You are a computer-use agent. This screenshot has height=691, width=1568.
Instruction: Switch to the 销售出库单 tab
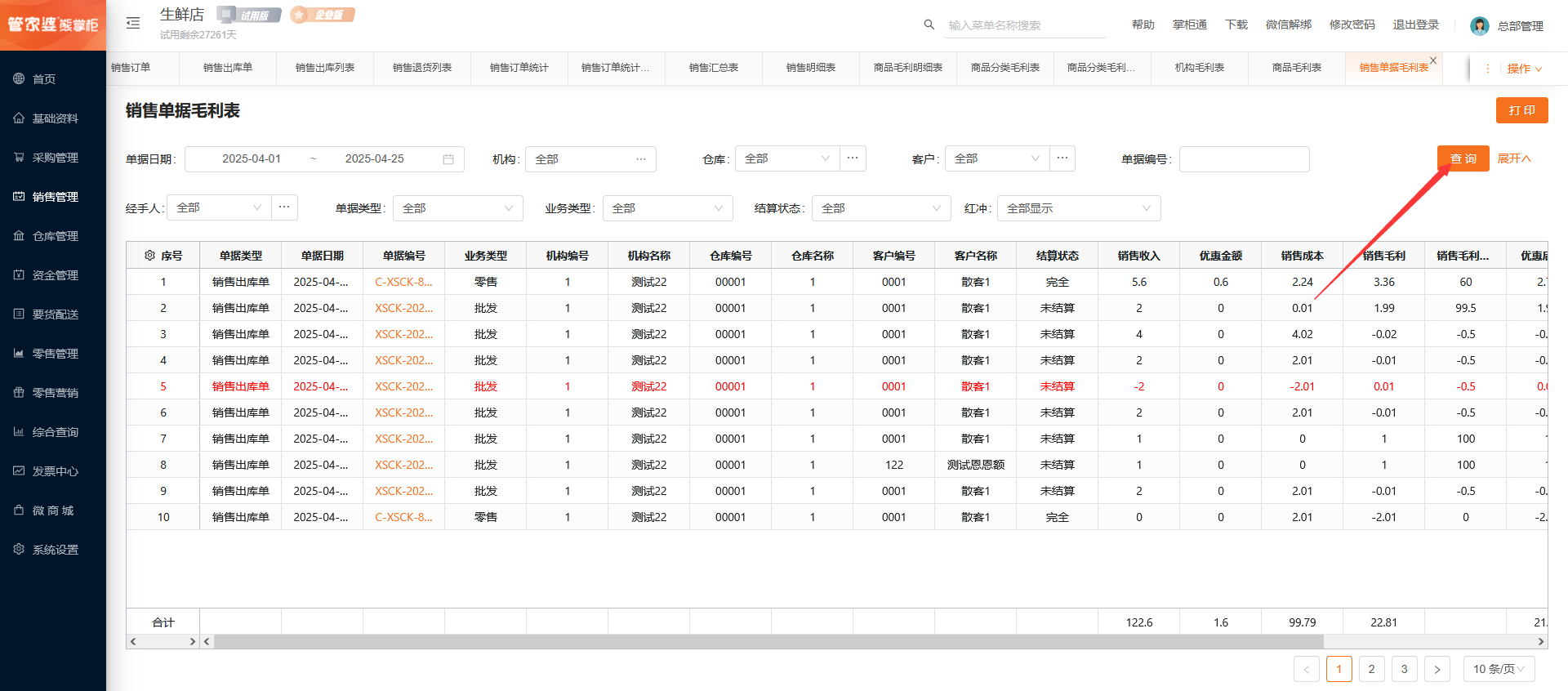[x=228, y=68]
